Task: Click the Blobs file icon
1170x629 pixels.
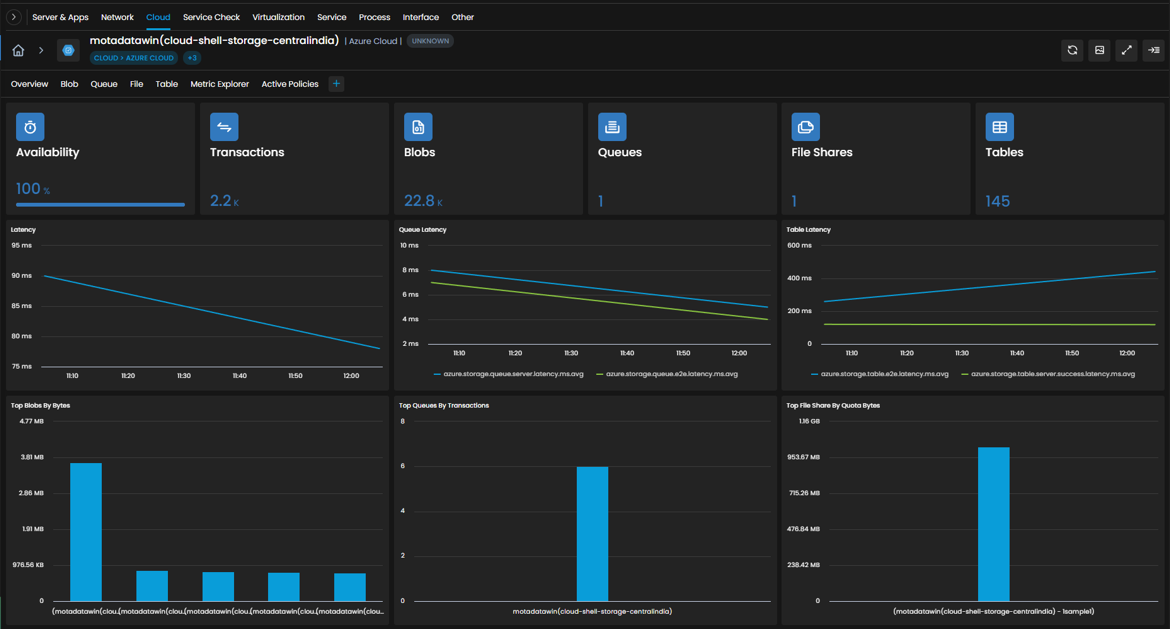Action: click(x=418, y=127)
